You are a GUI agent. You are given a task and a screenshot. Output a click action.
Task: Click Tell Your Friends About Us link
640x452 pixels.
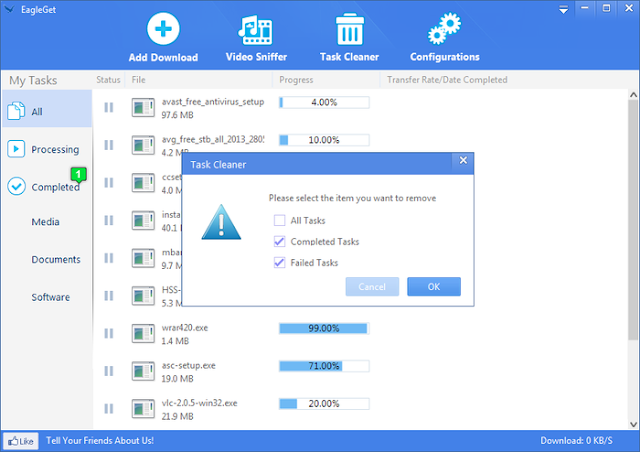pos(100,441)
